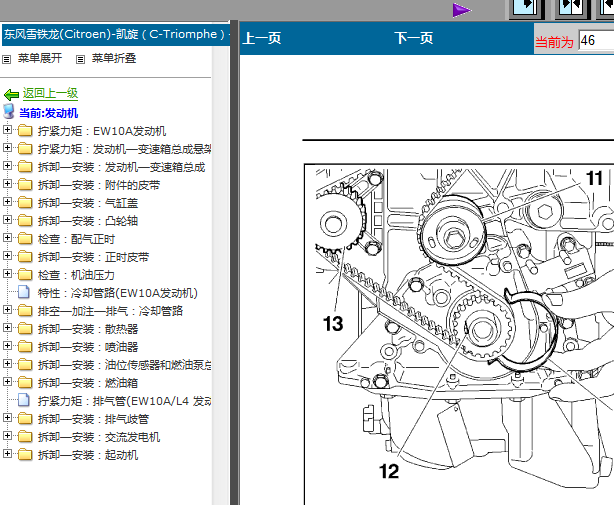Open 拆卸—安装：发动机—变速箱总成 item

coord(121,167)
